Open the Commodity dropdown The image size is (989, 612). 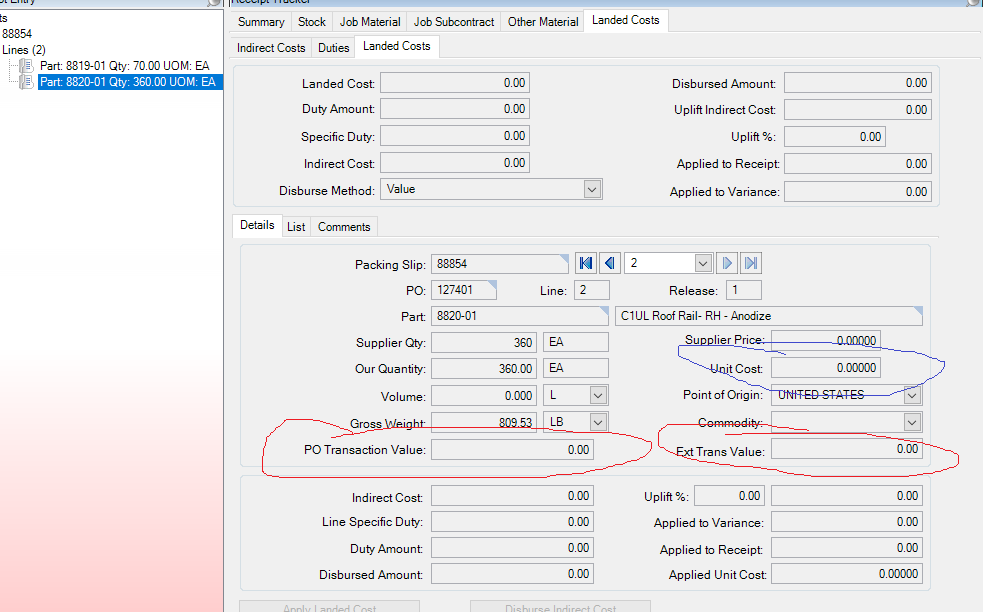pyautogui.click(x=912, y=422)
